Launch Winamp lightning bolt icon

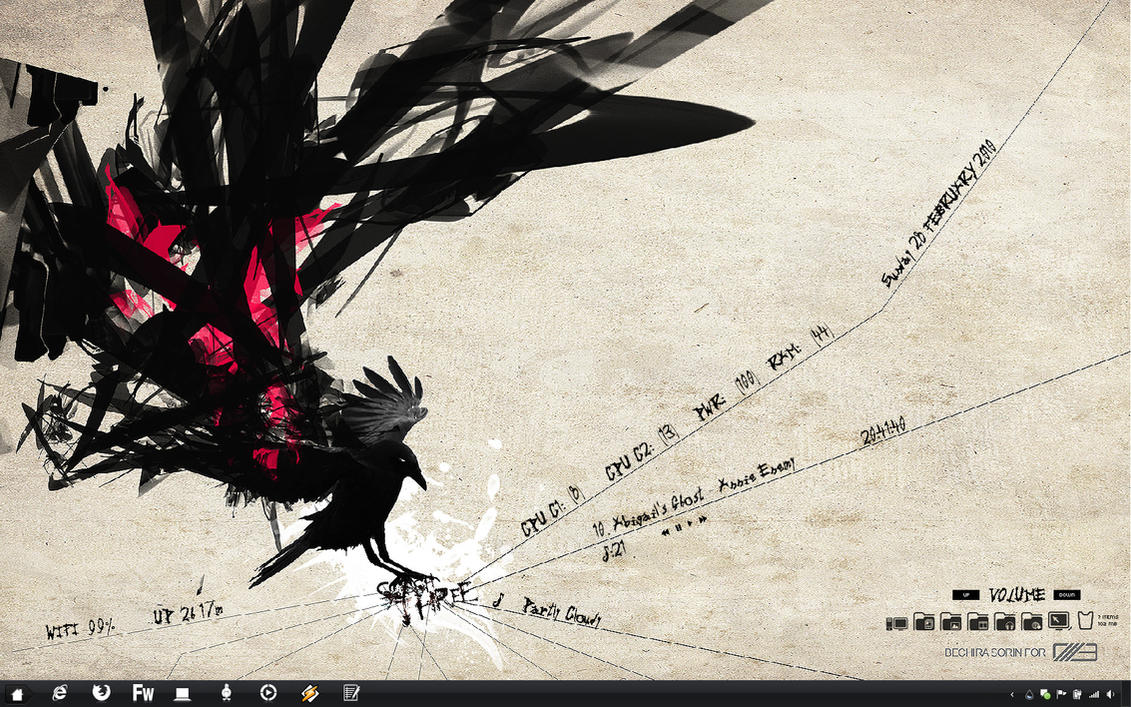(x=310, y=693)
